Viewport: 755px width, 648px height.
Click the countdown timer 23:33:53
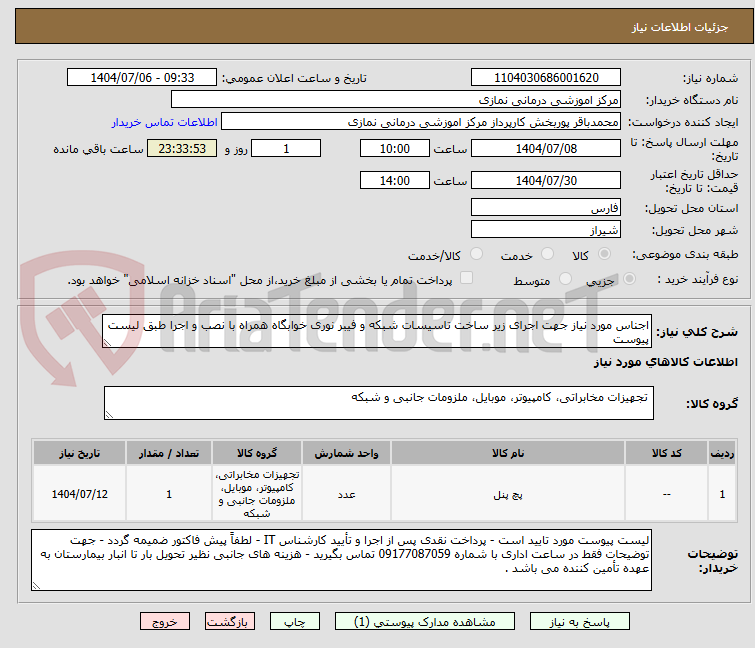pyautogui.click(x=182, y=148)
